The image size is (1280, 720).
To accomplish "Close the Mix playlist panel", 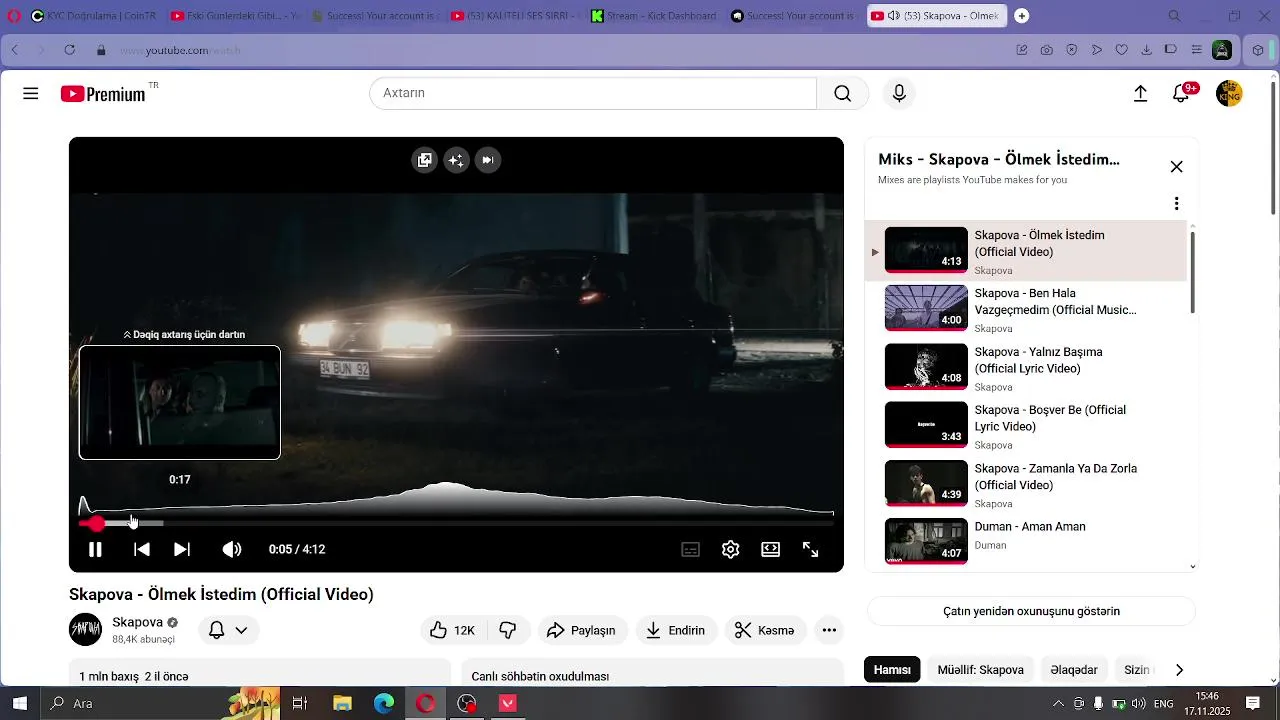I will (x=1176, y=167).
